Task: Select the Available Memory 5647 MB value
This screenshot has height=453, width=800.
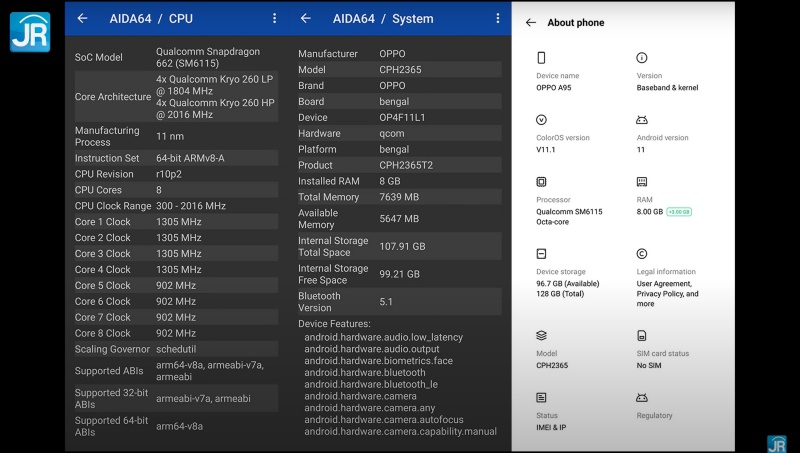Action: (399, 219)
